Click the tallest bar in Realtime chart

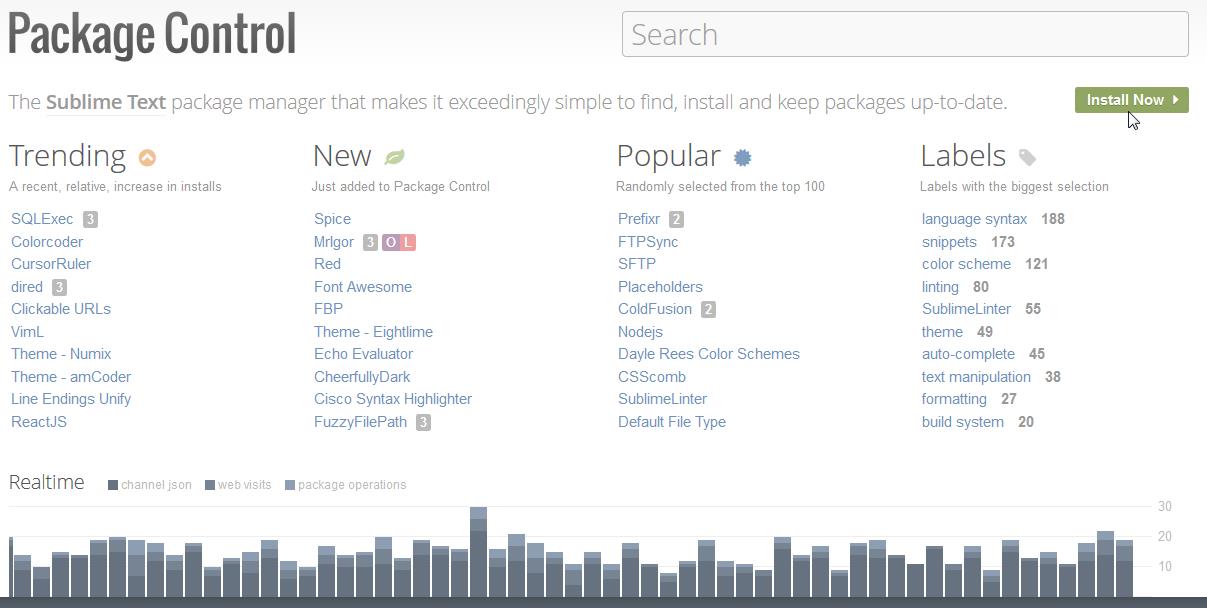coord(478,552)
